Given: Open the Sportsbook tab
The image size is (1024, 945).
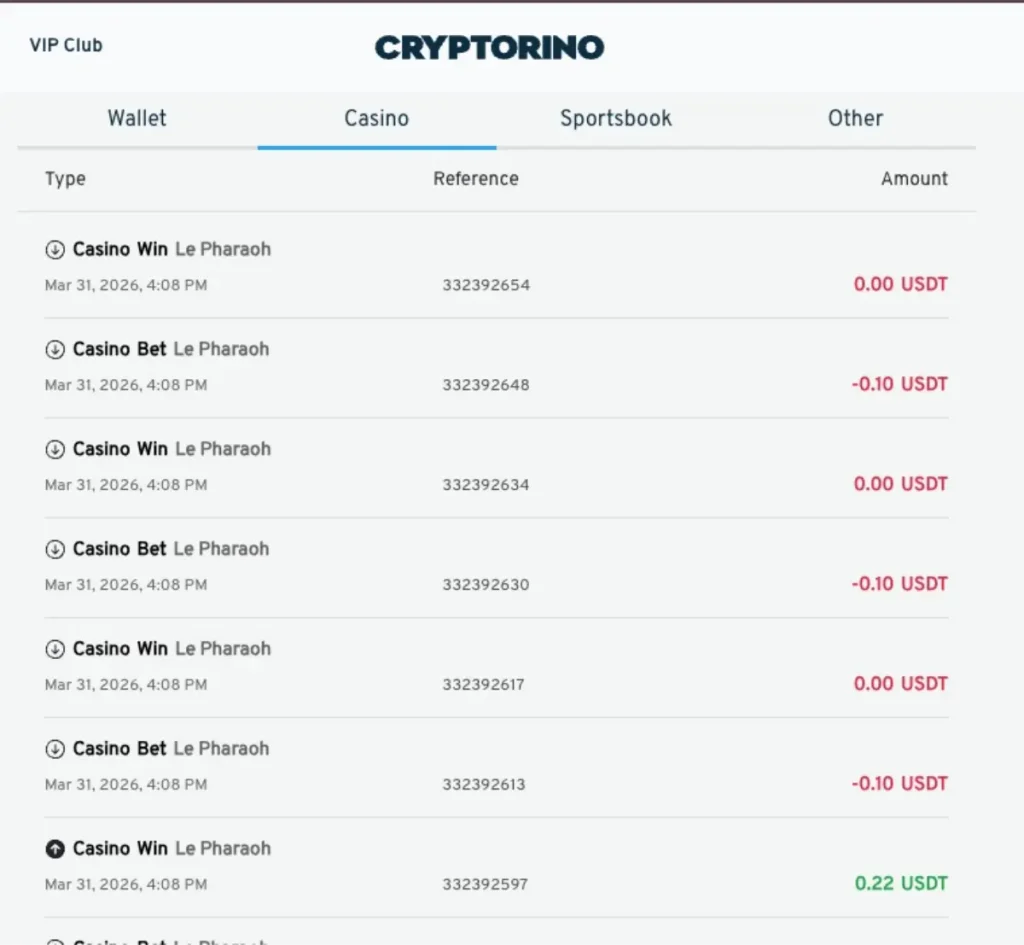Looking at the screenshot, I should [x=615, y=118].
